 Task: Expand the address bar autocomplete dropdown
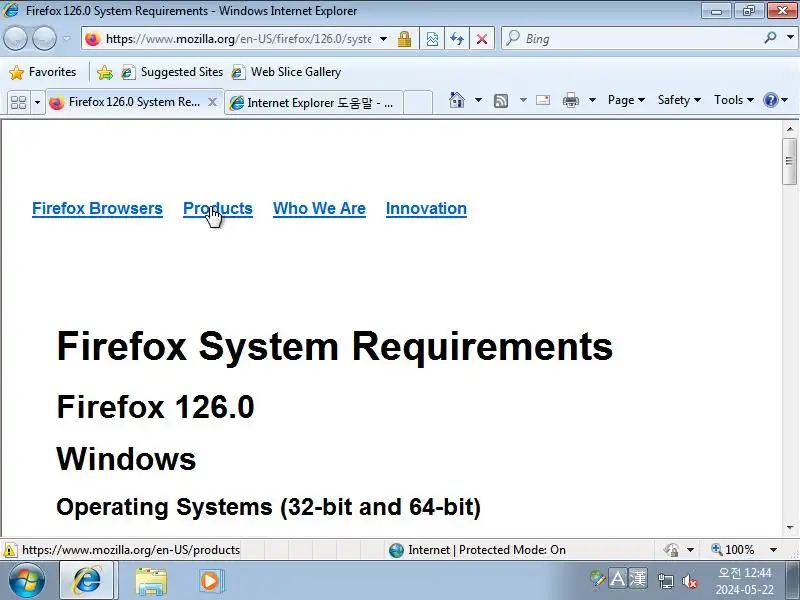(x=384, y=39)
